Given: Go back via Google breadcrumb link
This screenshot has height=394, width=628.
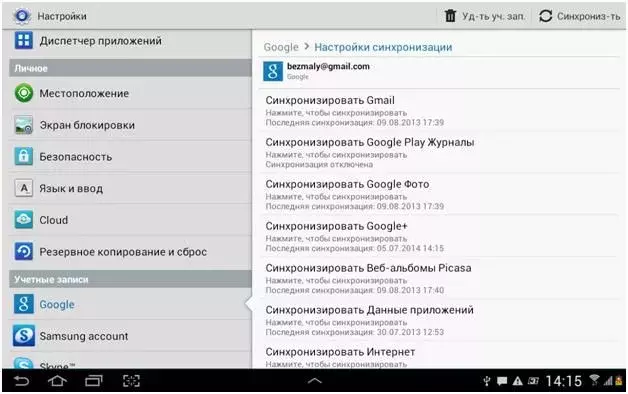Looking at the screenshot, I should 281,47.
